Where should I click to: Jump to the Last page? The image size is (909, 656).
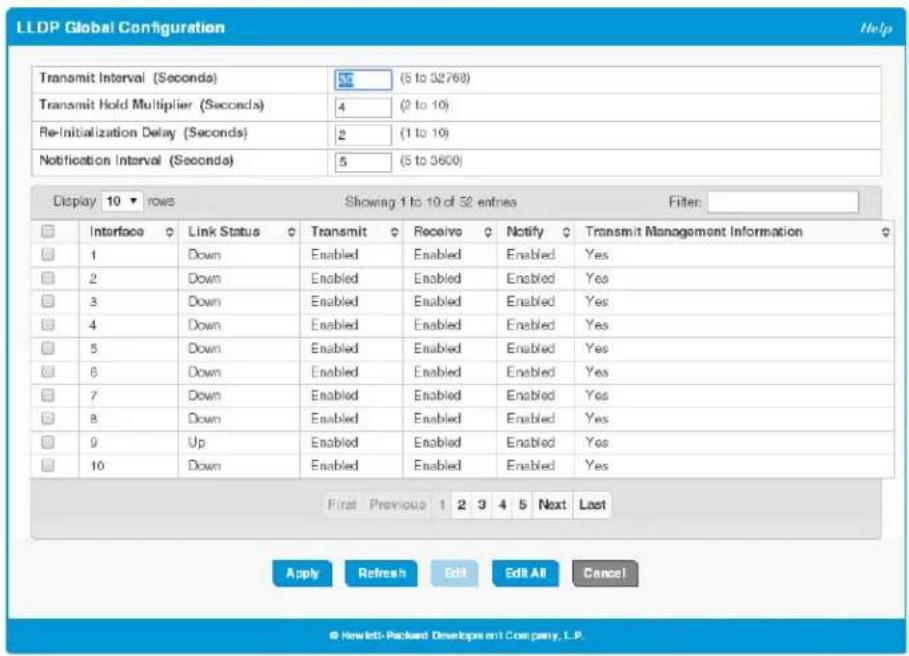point(592,505)
